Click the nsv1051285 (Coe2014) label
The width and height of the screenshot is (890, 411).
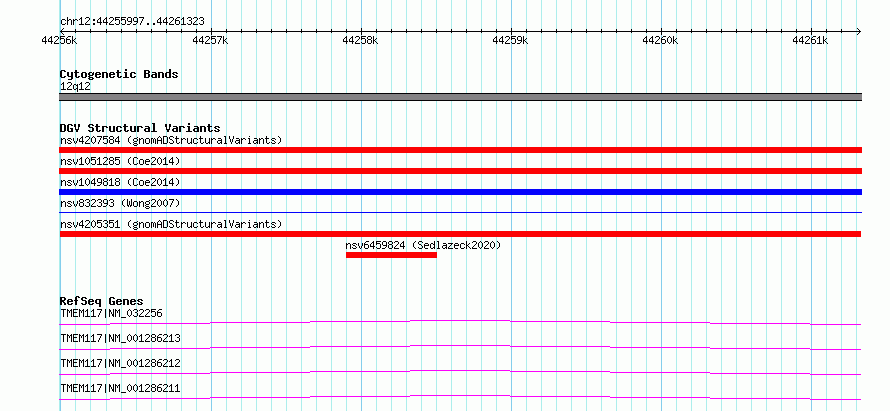(x=120, y=161)
